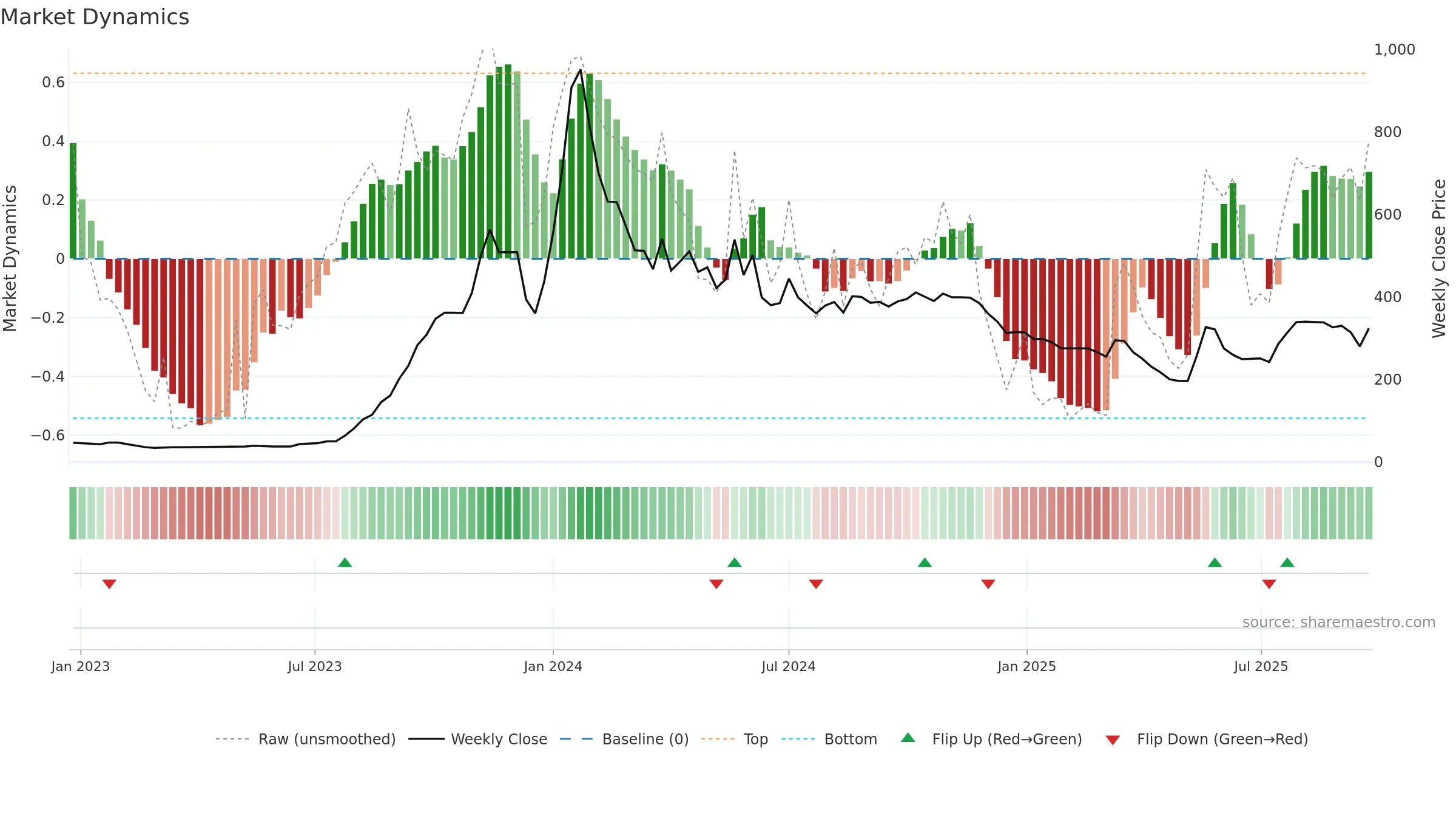
Task: Click the '400' right axis tick label
Action: coord(1387,297)
